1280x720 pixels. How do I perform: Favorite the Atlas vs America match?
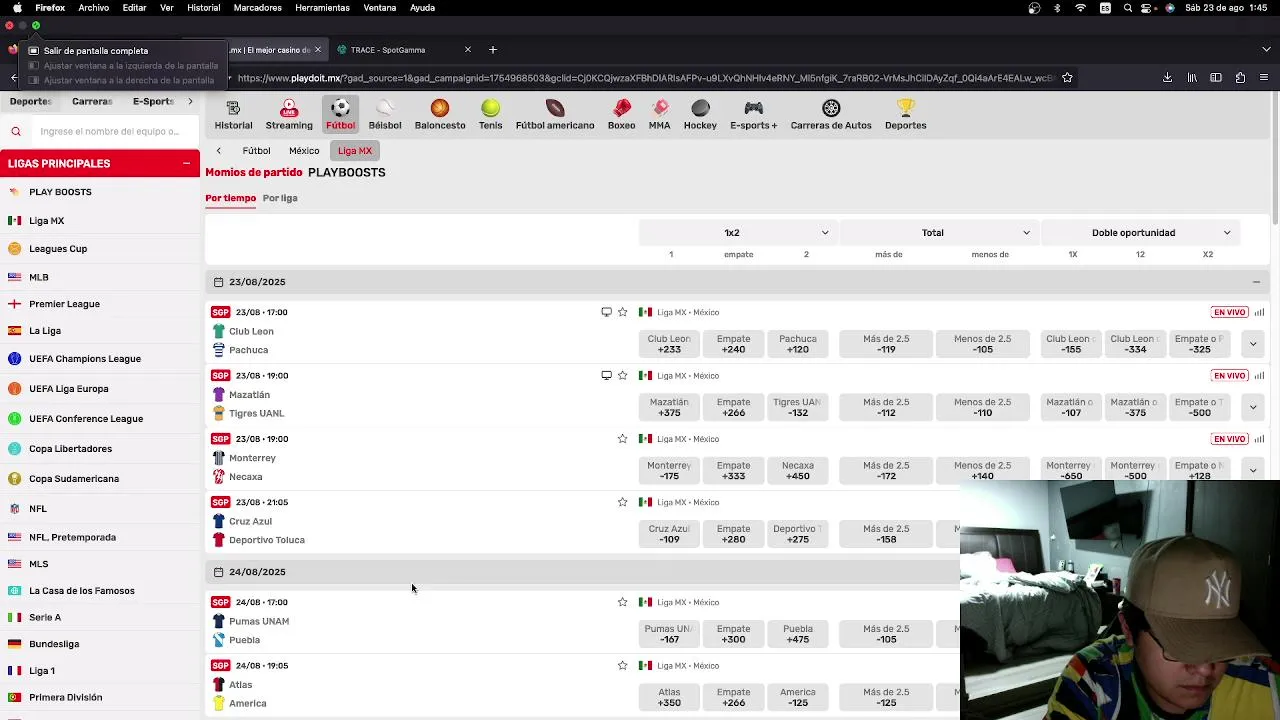[x=622, y=665]
